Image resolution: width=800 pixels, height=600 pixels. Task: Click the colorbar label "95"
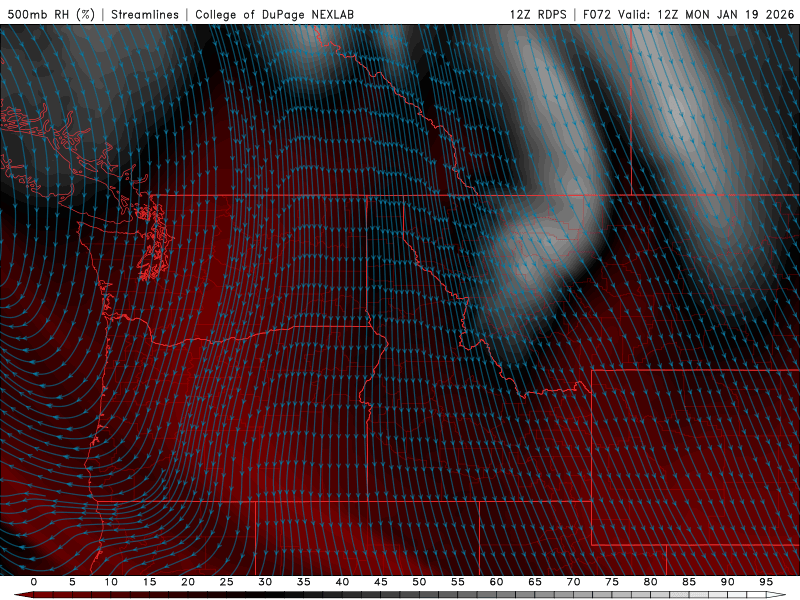766,582
